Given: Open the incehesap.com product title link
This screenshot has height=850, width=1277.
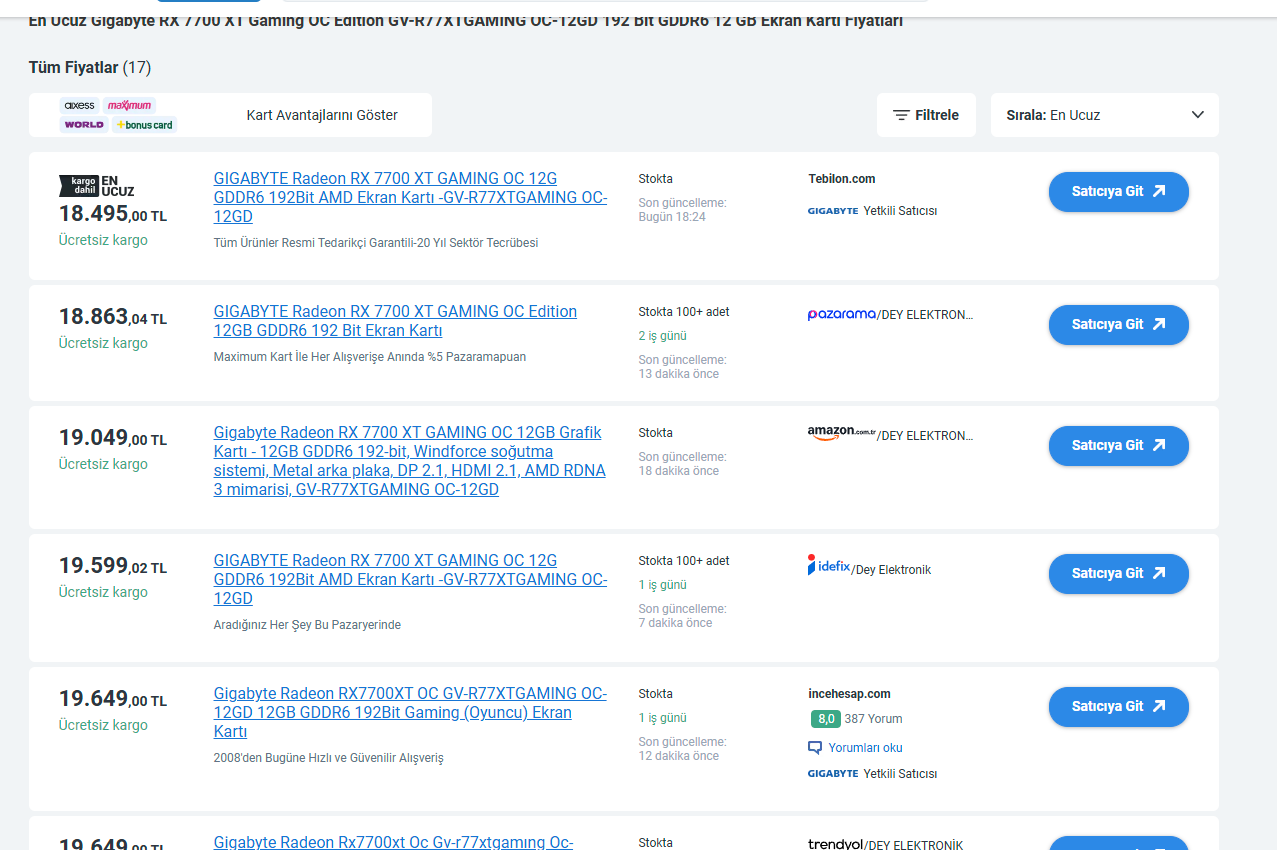Looking at the screenshot, I should tap(410, 712).
